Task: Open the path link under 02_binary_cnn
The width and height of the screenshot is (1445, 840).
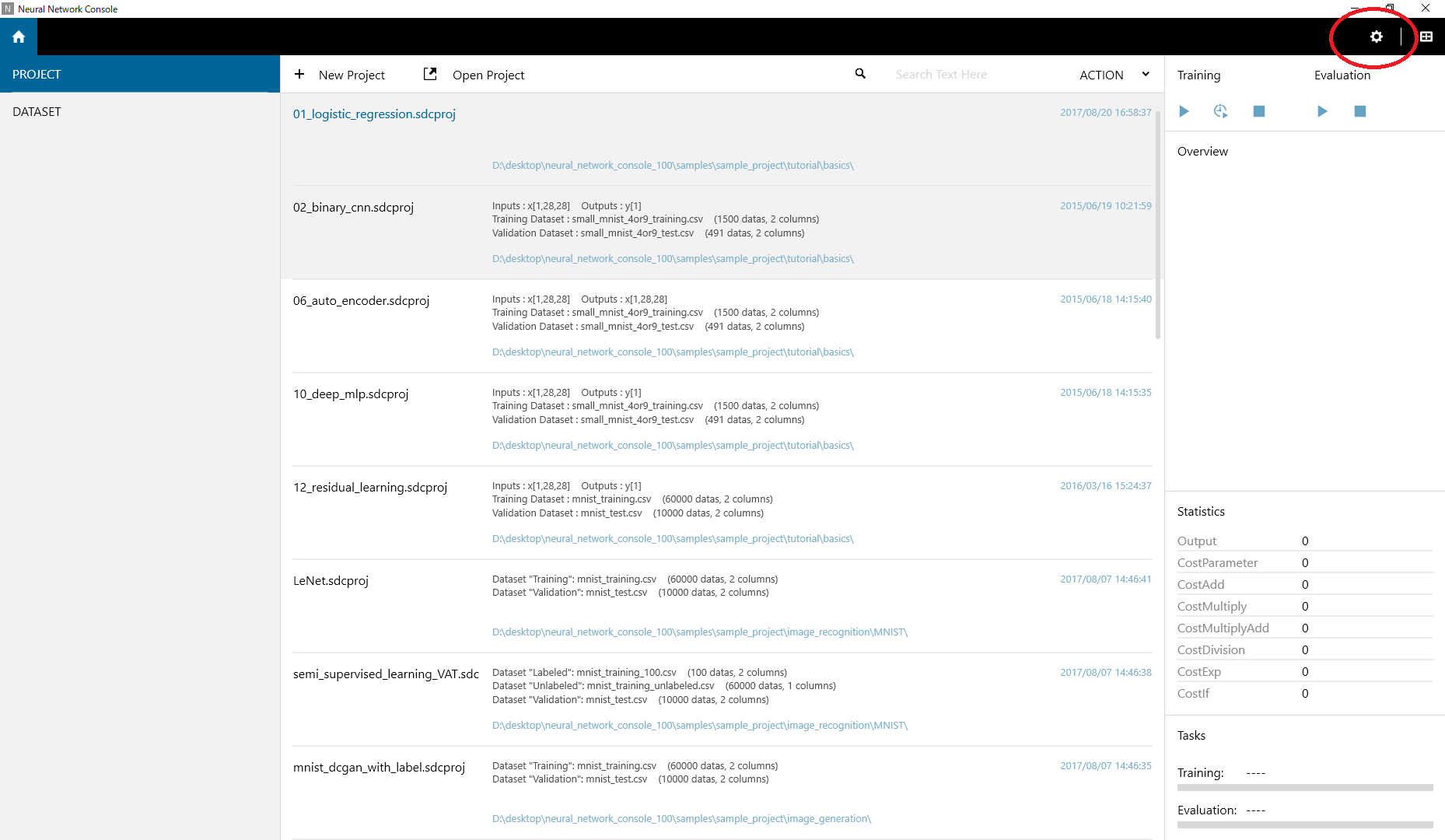Action: click(673, 258)
